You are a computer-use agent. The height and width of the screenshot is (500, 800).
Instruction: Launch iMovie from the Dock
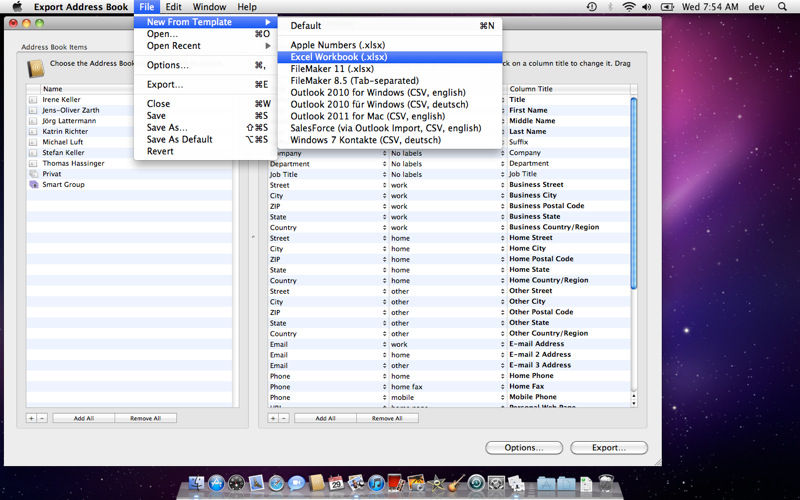coord(437,483)
